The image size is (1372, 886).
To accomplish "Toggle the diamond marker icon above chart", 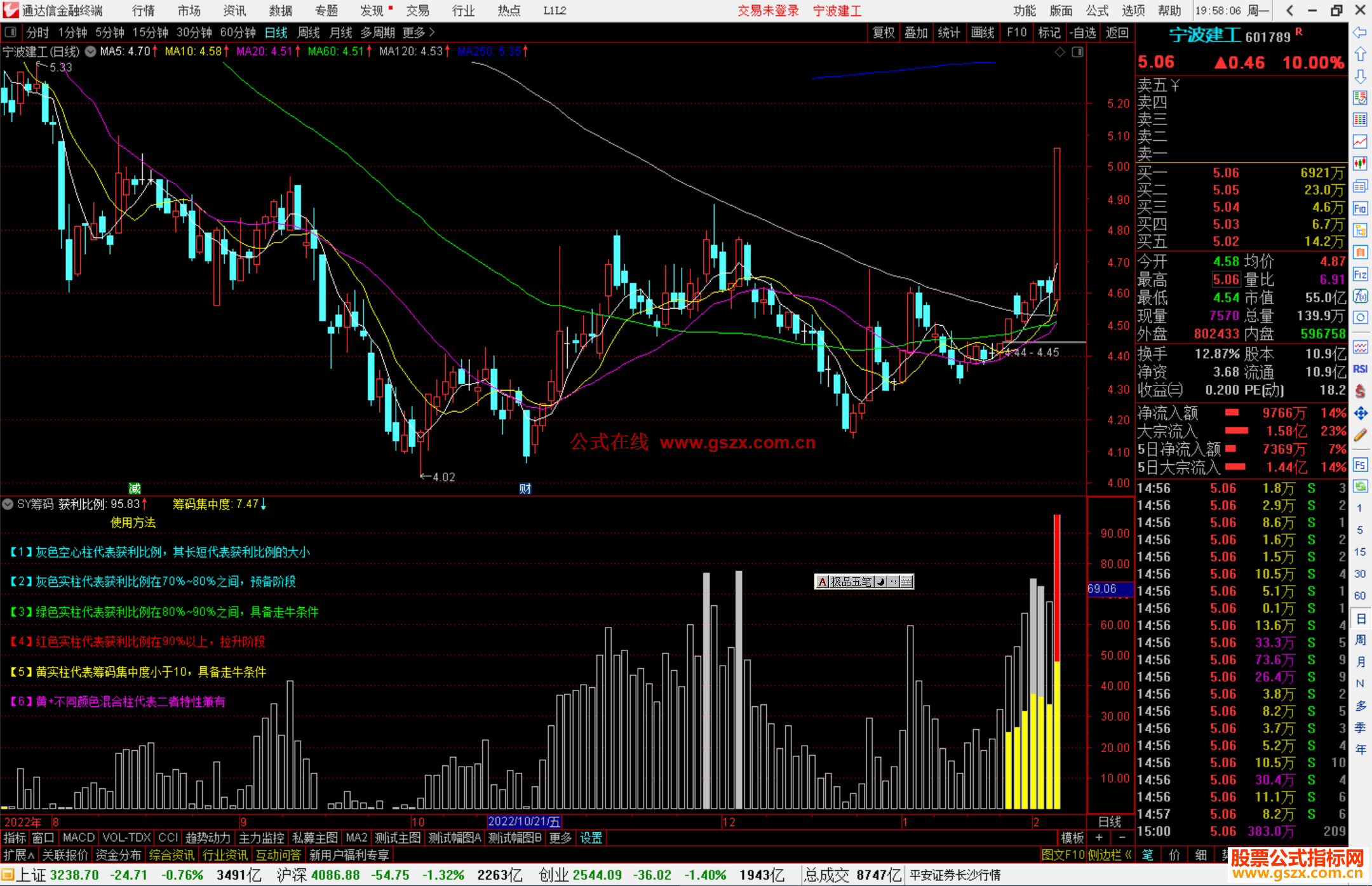I will click(x=1059, y=52).
